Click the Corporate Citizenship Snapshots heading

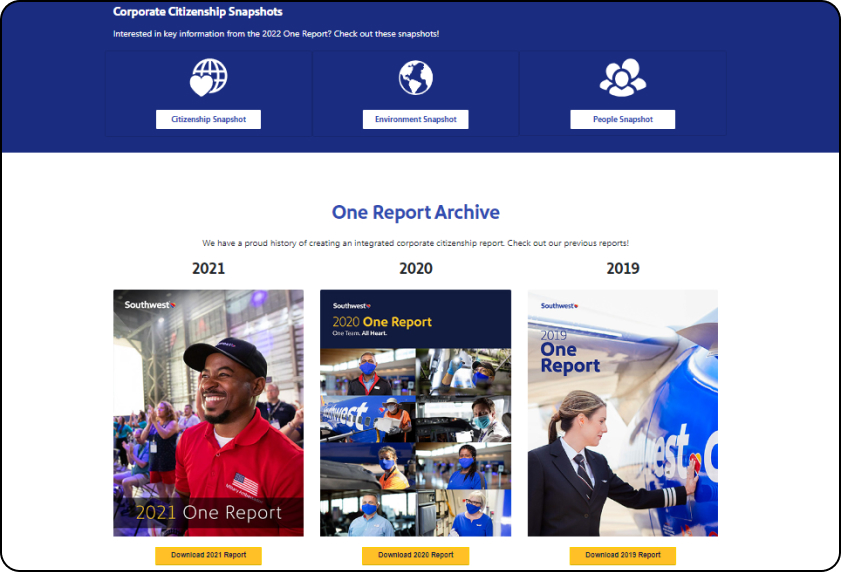pos(197,12)
